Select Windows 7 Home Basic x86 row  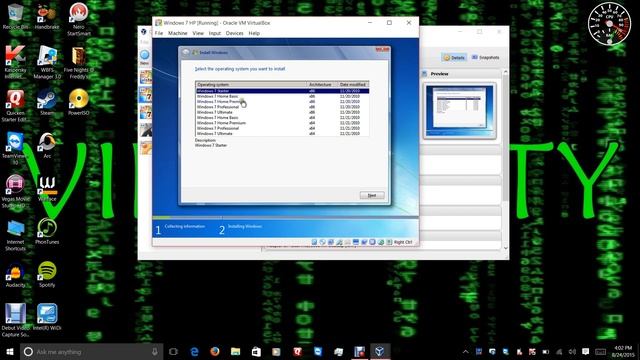click(x=282, y=96)
